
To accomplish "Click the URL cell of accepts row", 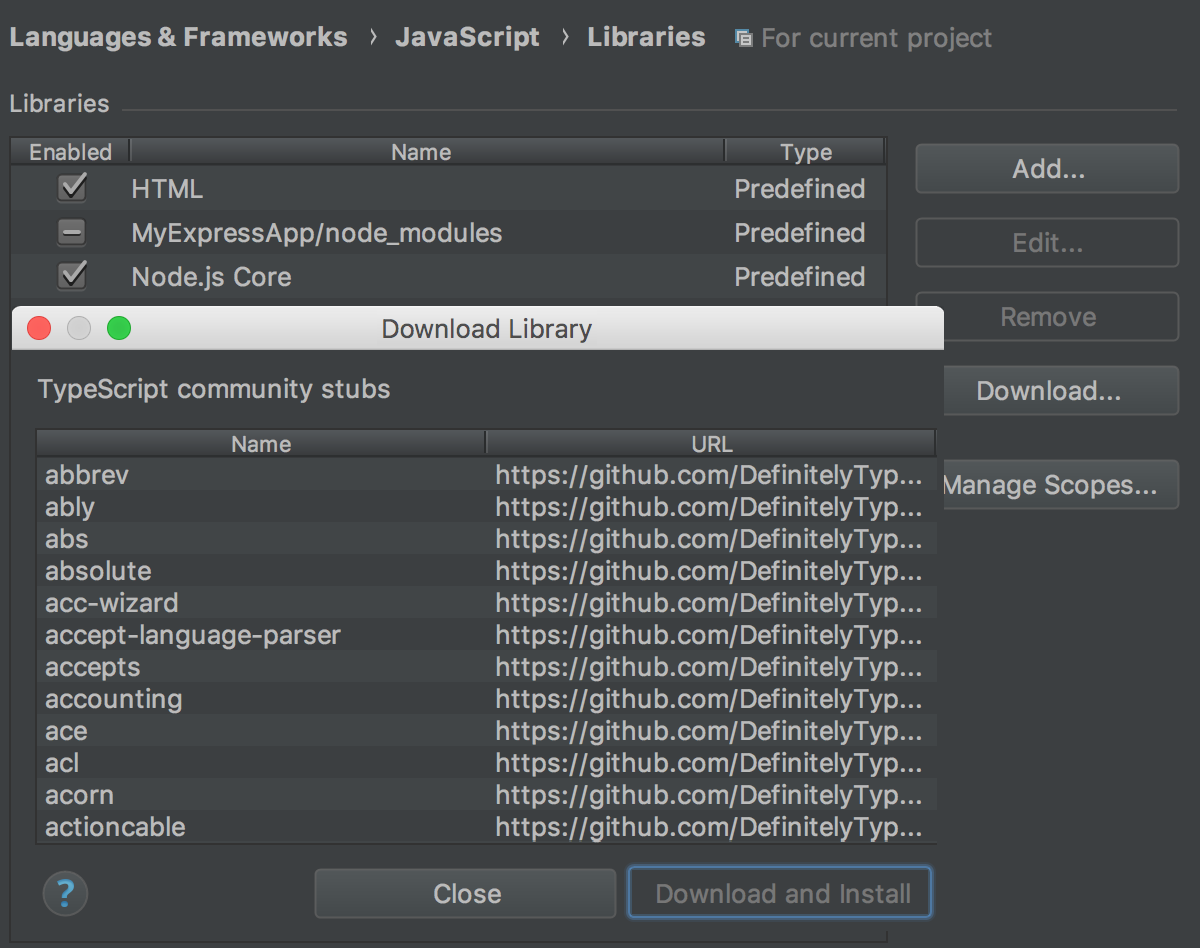I will (709, 667).
